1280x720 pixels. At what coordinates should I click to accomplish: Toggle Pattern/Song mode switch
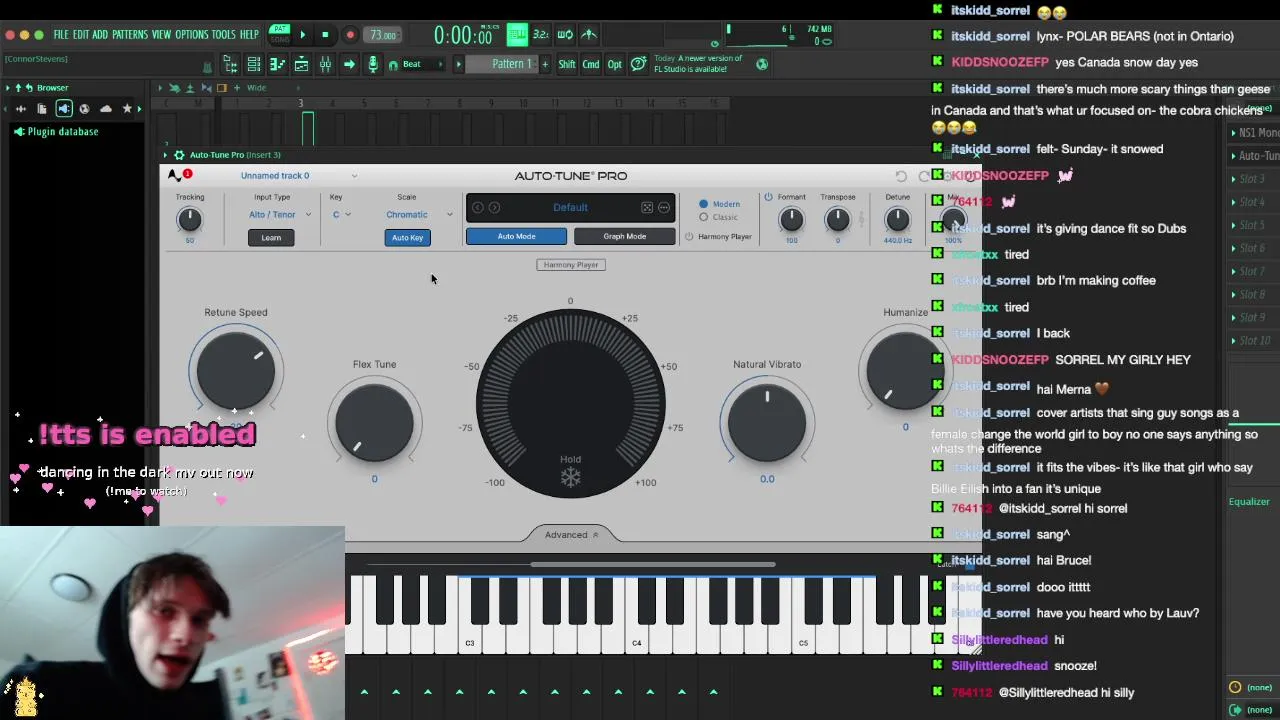(x=279, y=34)
